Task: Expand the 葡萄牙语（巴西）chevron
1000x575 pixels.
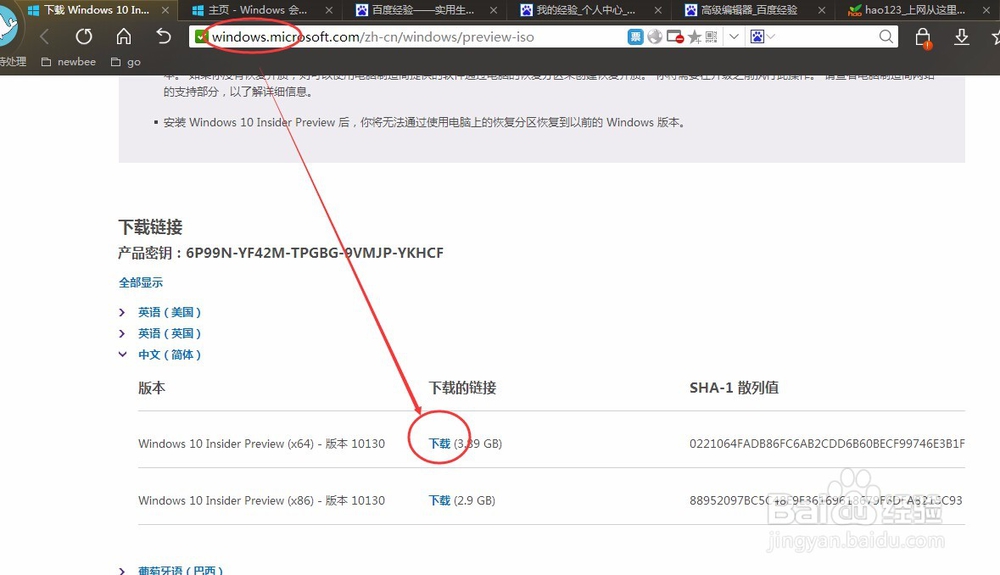Action: coord(122,571)
